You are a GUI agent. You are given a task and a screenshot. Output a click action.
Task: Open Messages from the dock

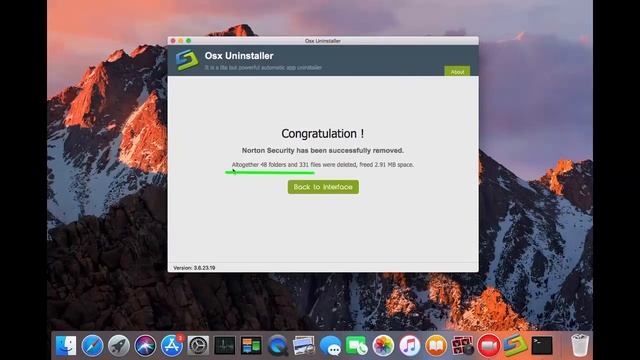[x=330, y=345]
